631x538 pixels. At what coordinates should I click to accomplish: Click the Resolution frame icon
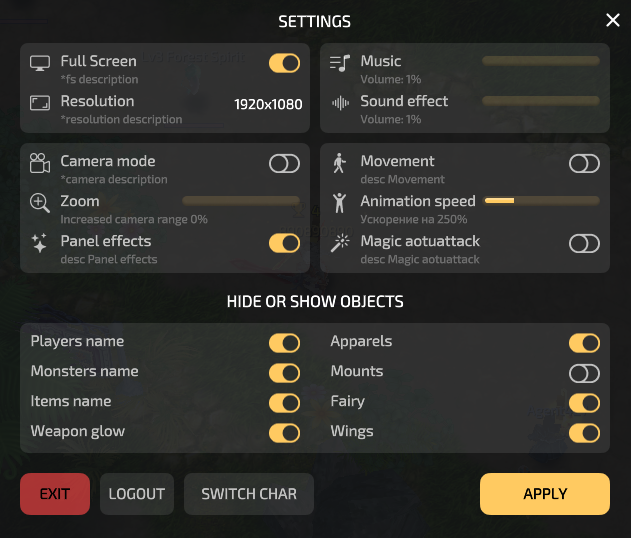(40, 103)
